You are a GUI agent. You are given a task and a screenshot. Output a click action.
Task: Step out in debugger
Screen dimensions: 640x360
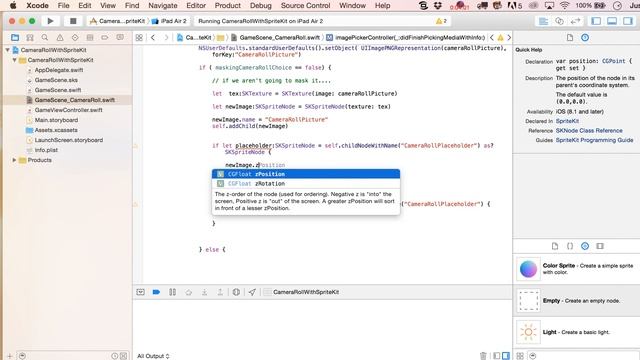click(220, 292)
